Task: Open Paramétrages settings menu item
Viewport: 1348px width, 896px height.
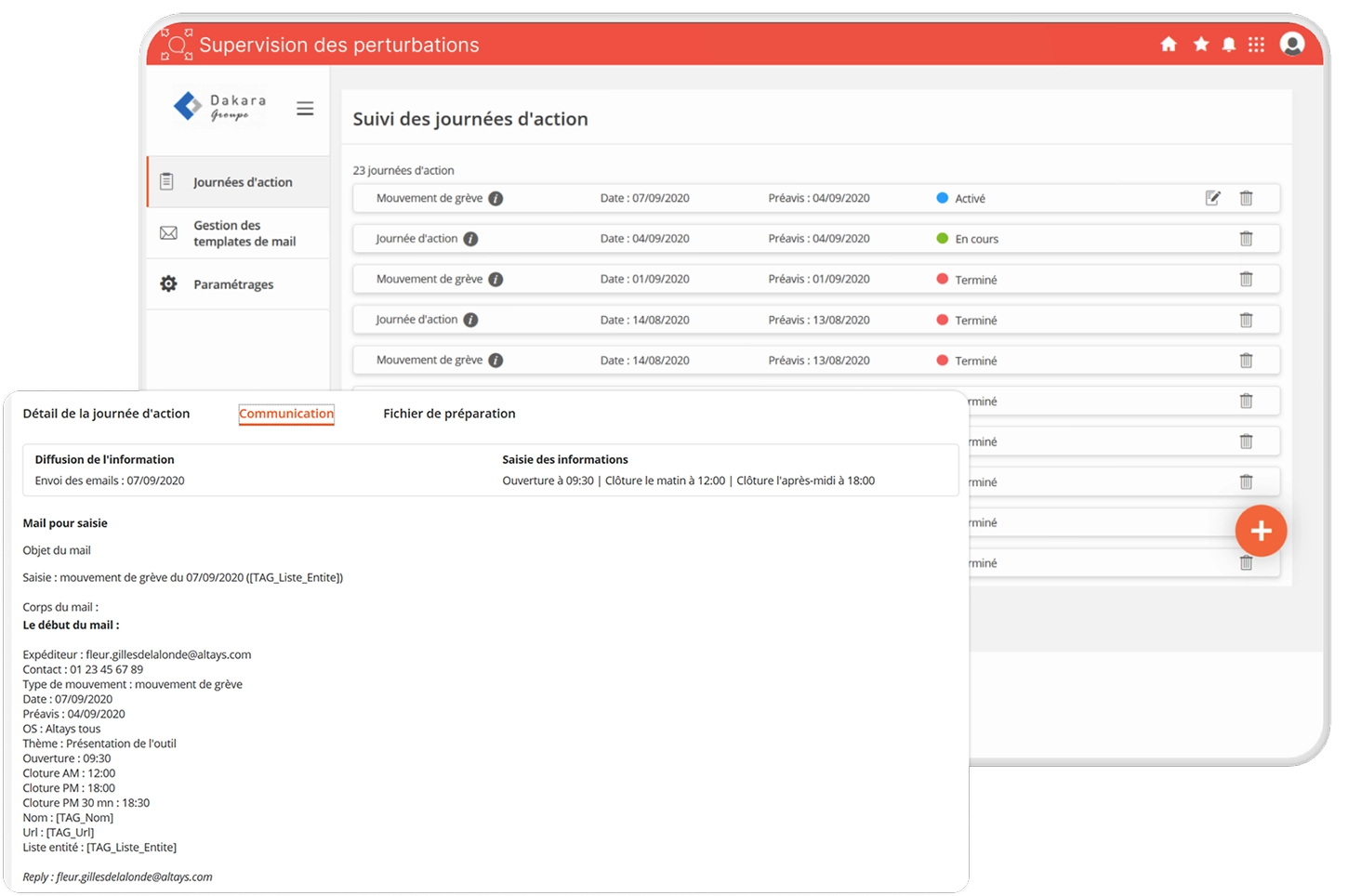Action: [x=232, y=284]
